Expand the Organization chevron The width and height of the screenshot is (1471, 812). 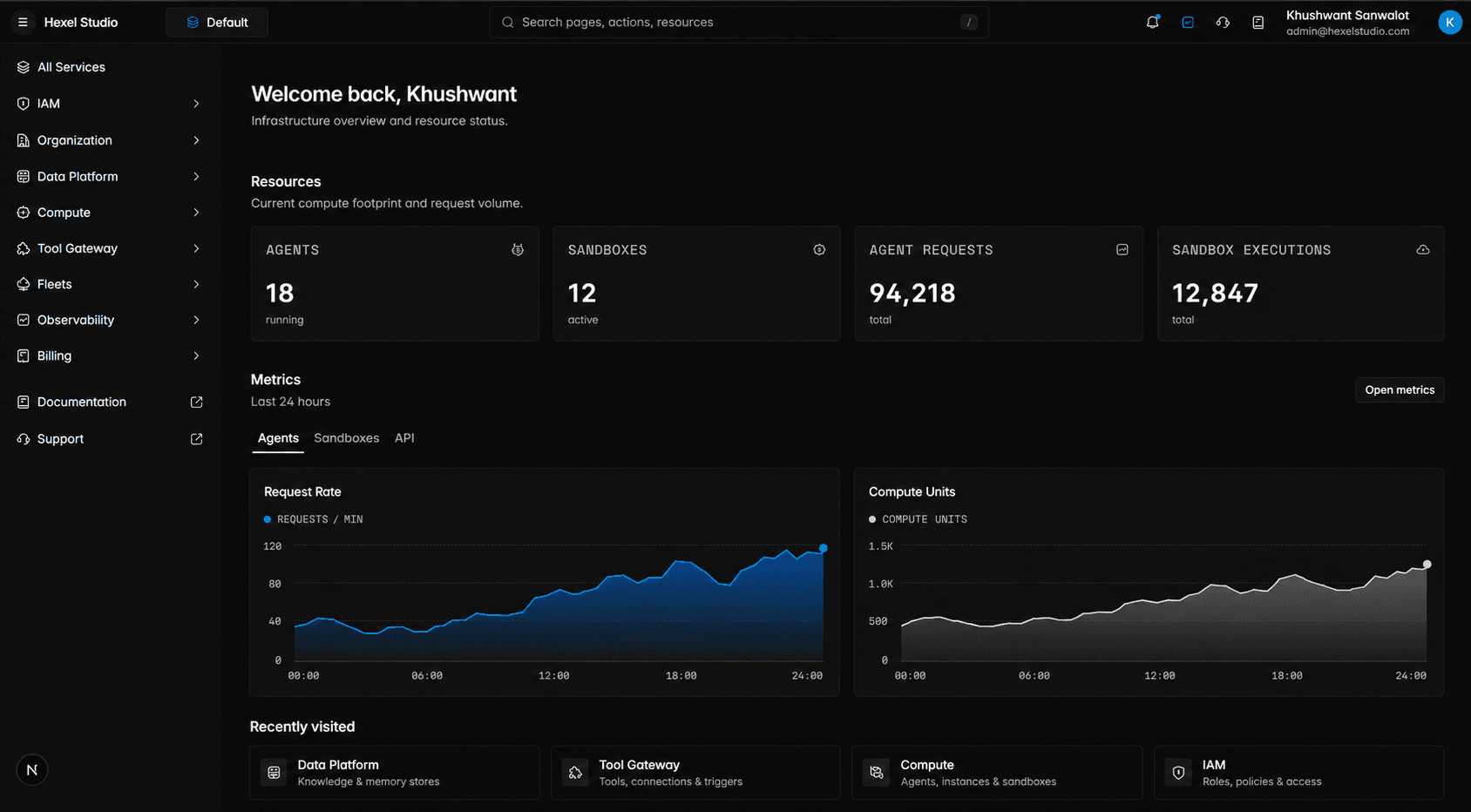pos(196,140)
